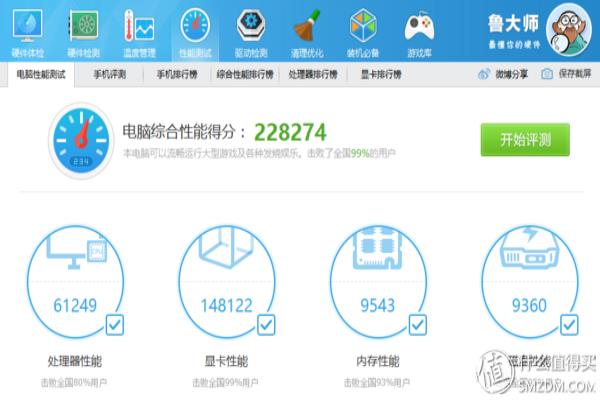This screenshot has width=600, height=400.
Task: Switch to the 电脑性能测试 tab
Action: [x=41, y=74]
